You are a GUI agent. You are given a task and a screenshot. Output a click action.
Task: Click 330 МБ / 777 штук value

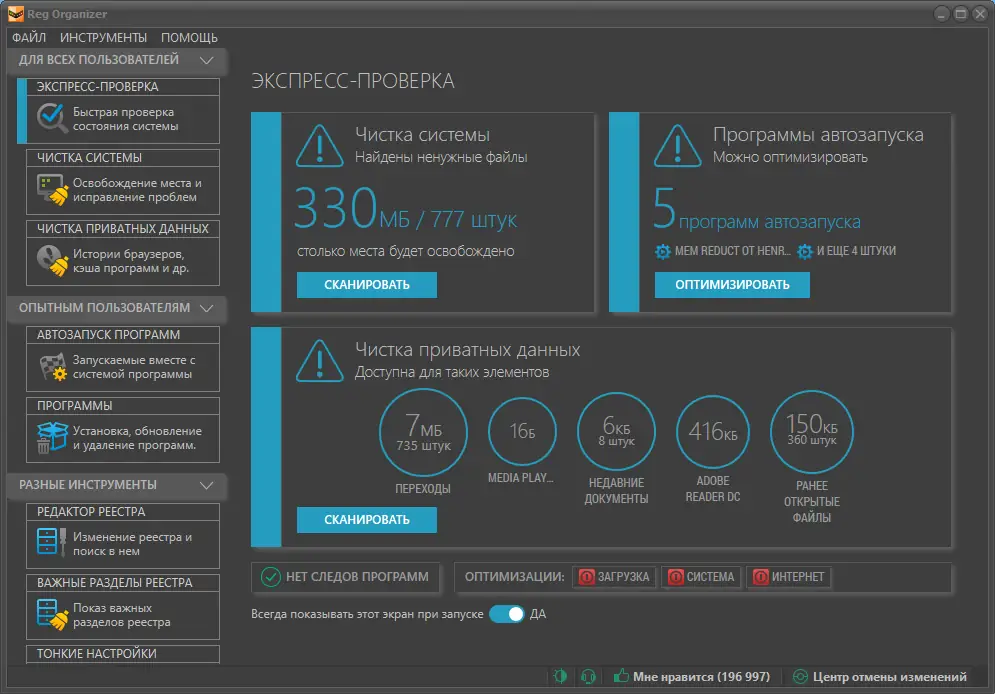coord(405,209)
